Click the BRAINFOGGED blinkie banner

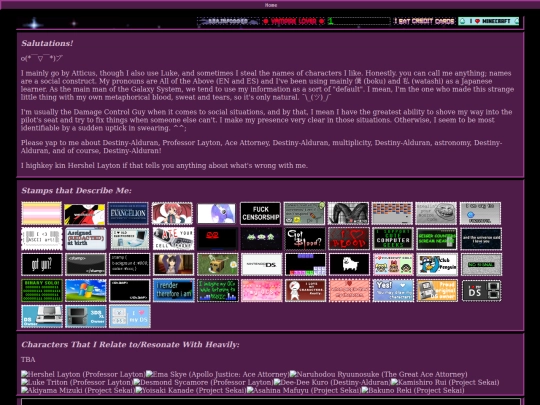(x=228, y=21)
